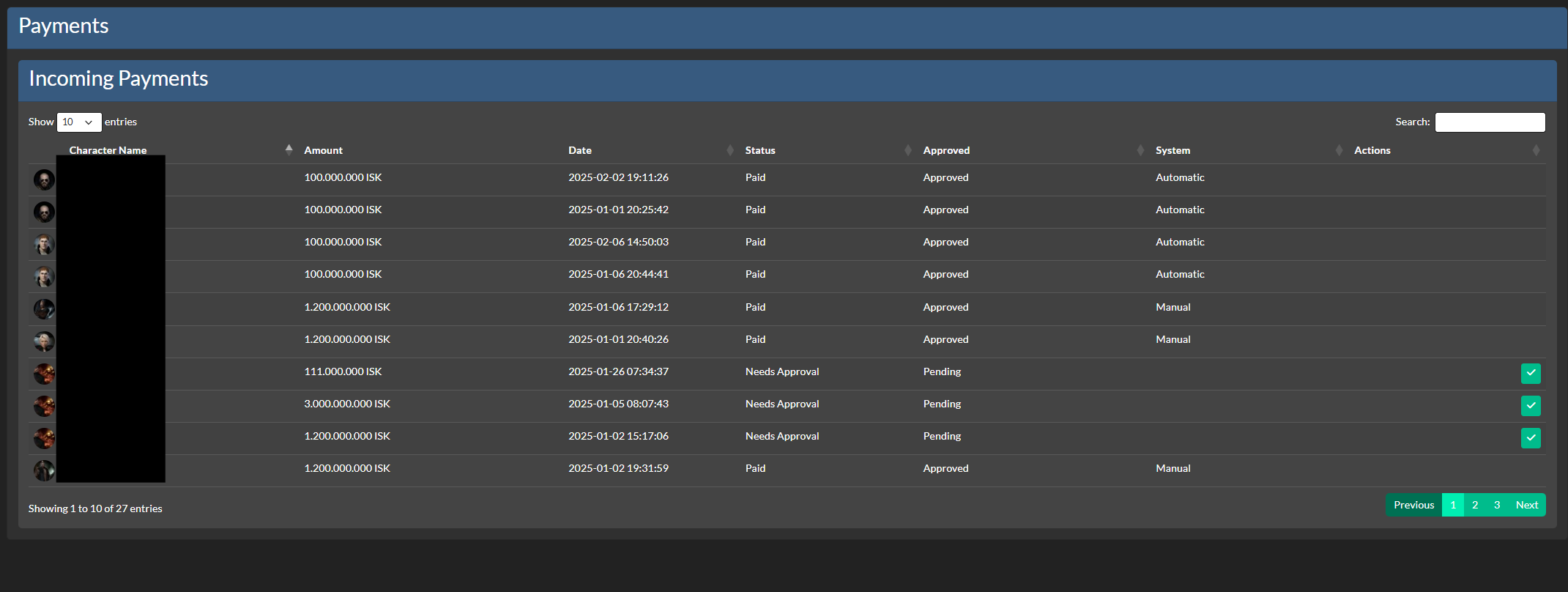
Task: Click the Next pagination button
Action: point(1526,505)
